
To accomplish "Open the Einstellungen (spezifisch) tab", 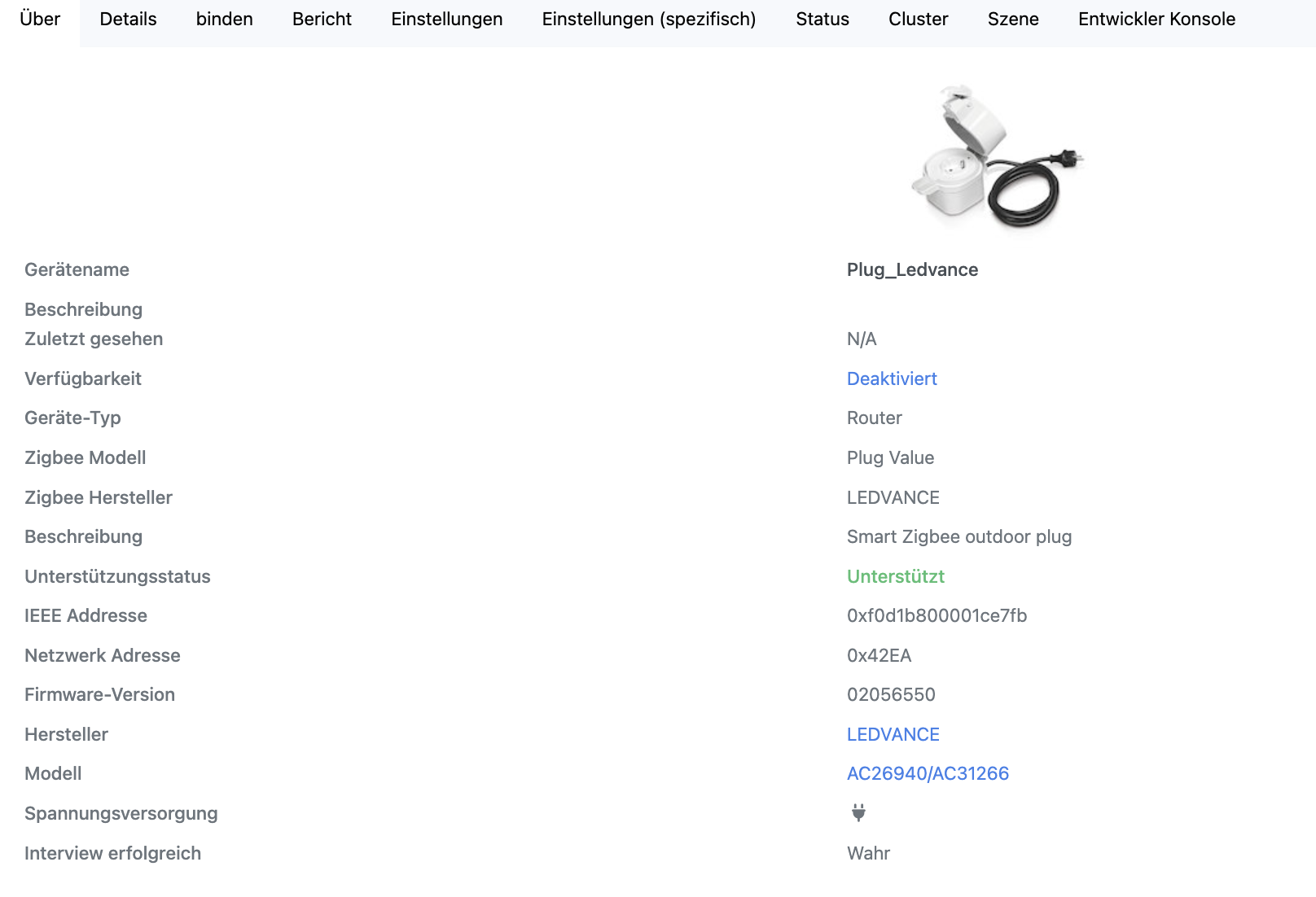I will pos(648,19).
